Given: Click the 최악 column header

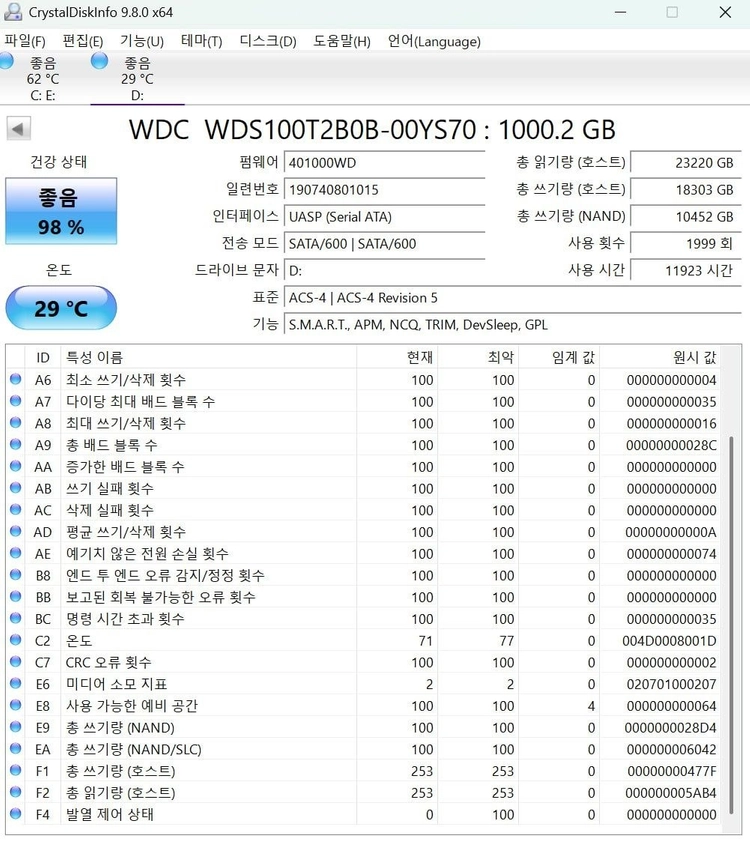Looking at the screenshot, I should pyautogui.click(x=479, y=357).
